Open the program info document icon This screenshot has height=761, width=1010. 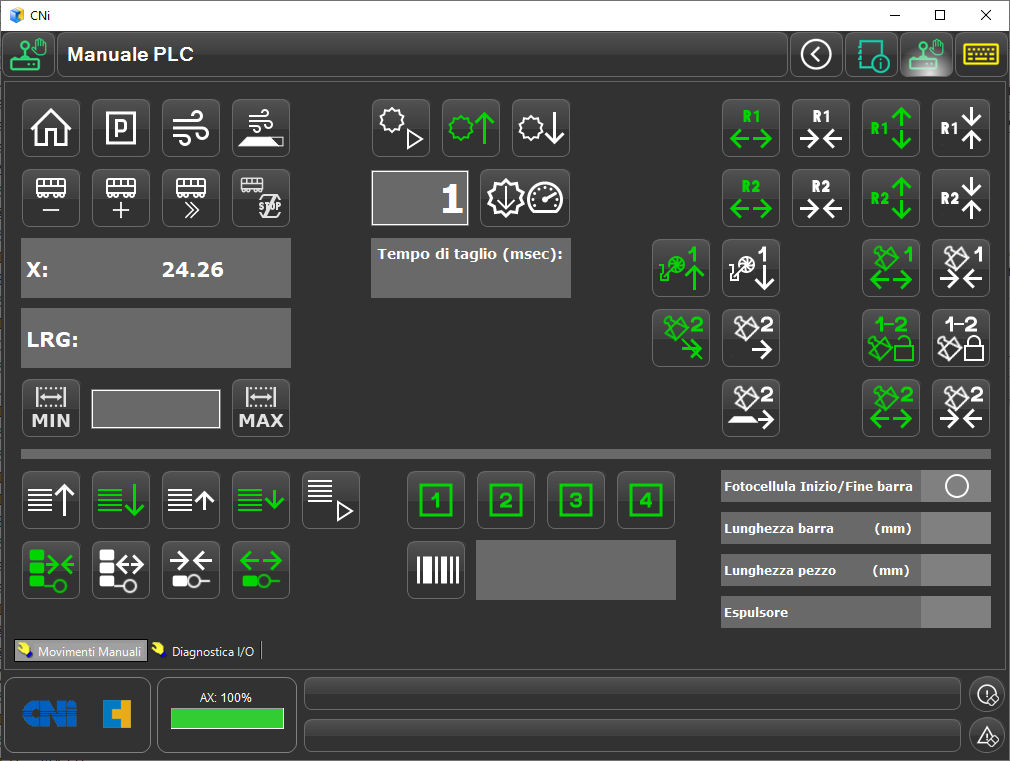click(872, 54)
